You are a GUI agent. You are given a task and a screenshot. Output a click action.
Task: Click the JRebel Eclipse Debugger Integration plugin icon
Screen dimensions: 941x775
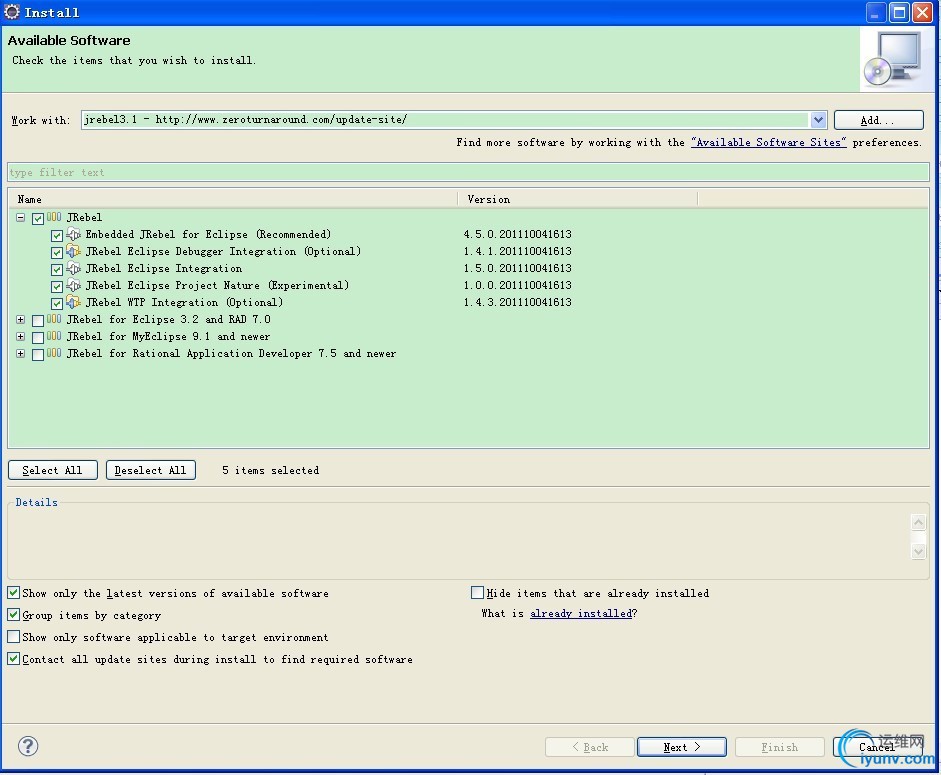tap(73, 251)
